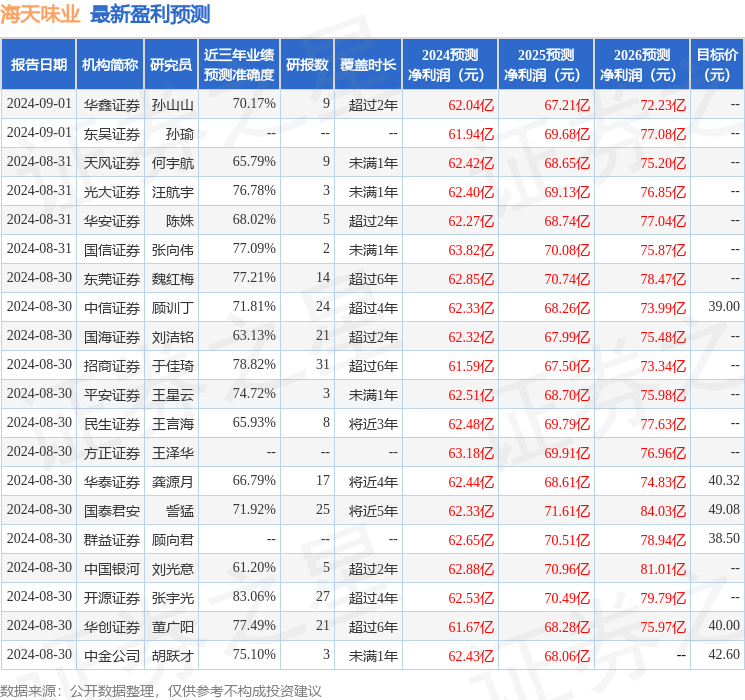The image size is (745, 700).
Task: Click analyst name 于佳琦
Action: tap(172, 366)
